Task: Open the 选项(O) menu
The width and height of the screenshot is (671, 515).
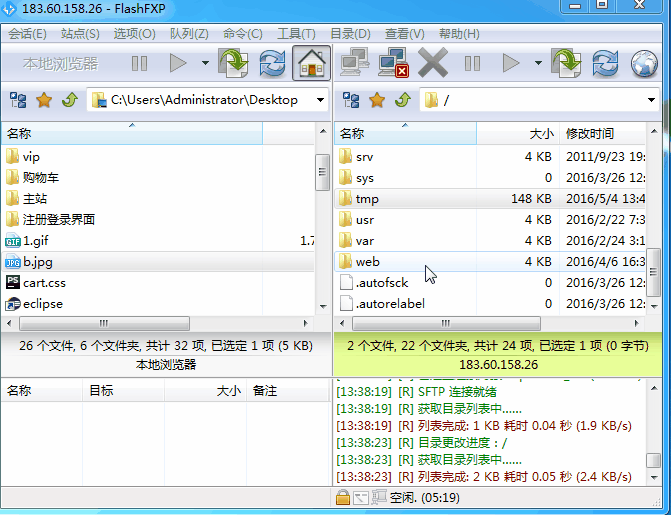Action: [x=134, y=34]
